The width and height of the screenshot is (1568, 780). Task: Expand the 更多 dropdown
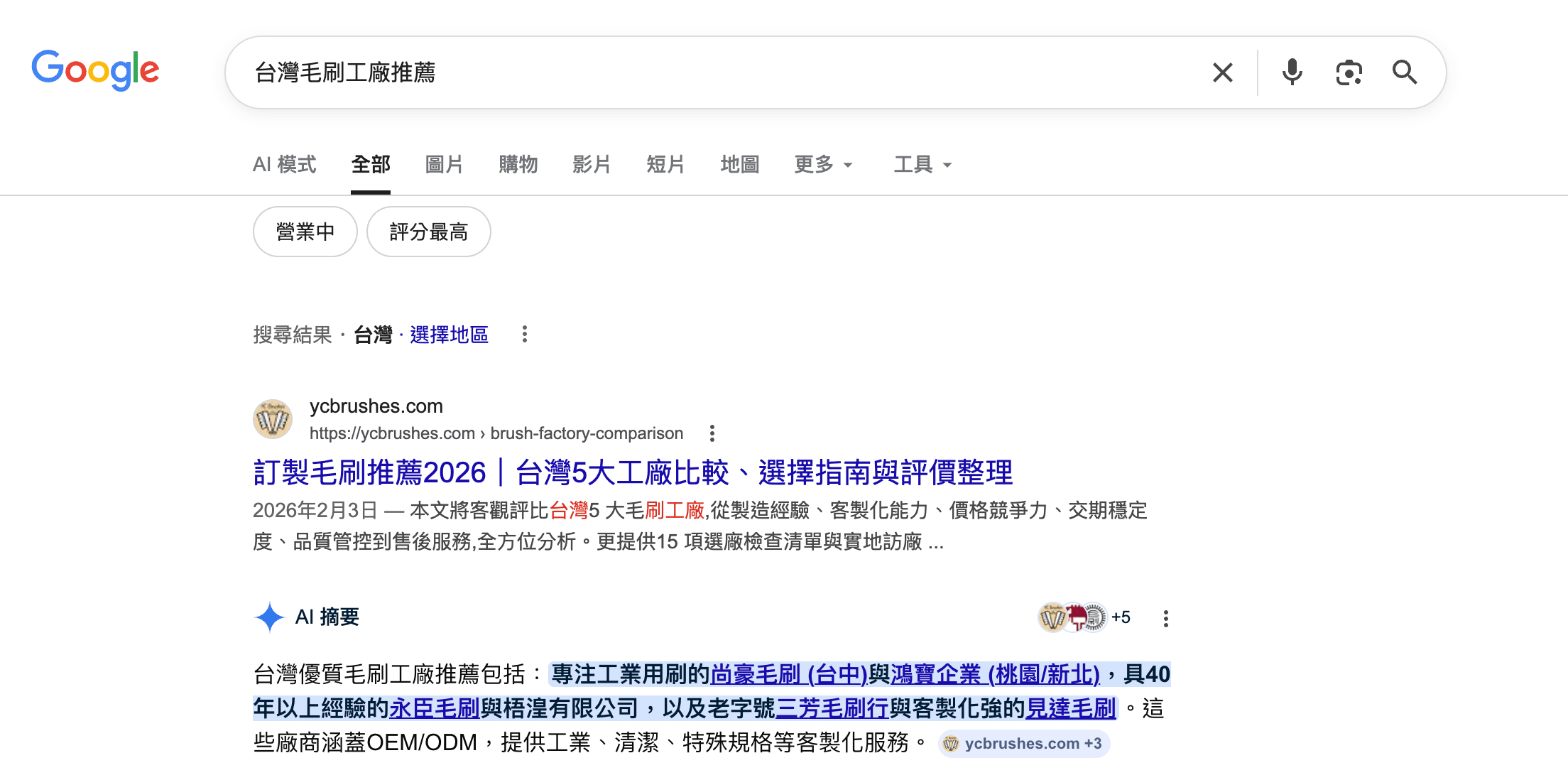pyautogui.click(x=823, y=165)
